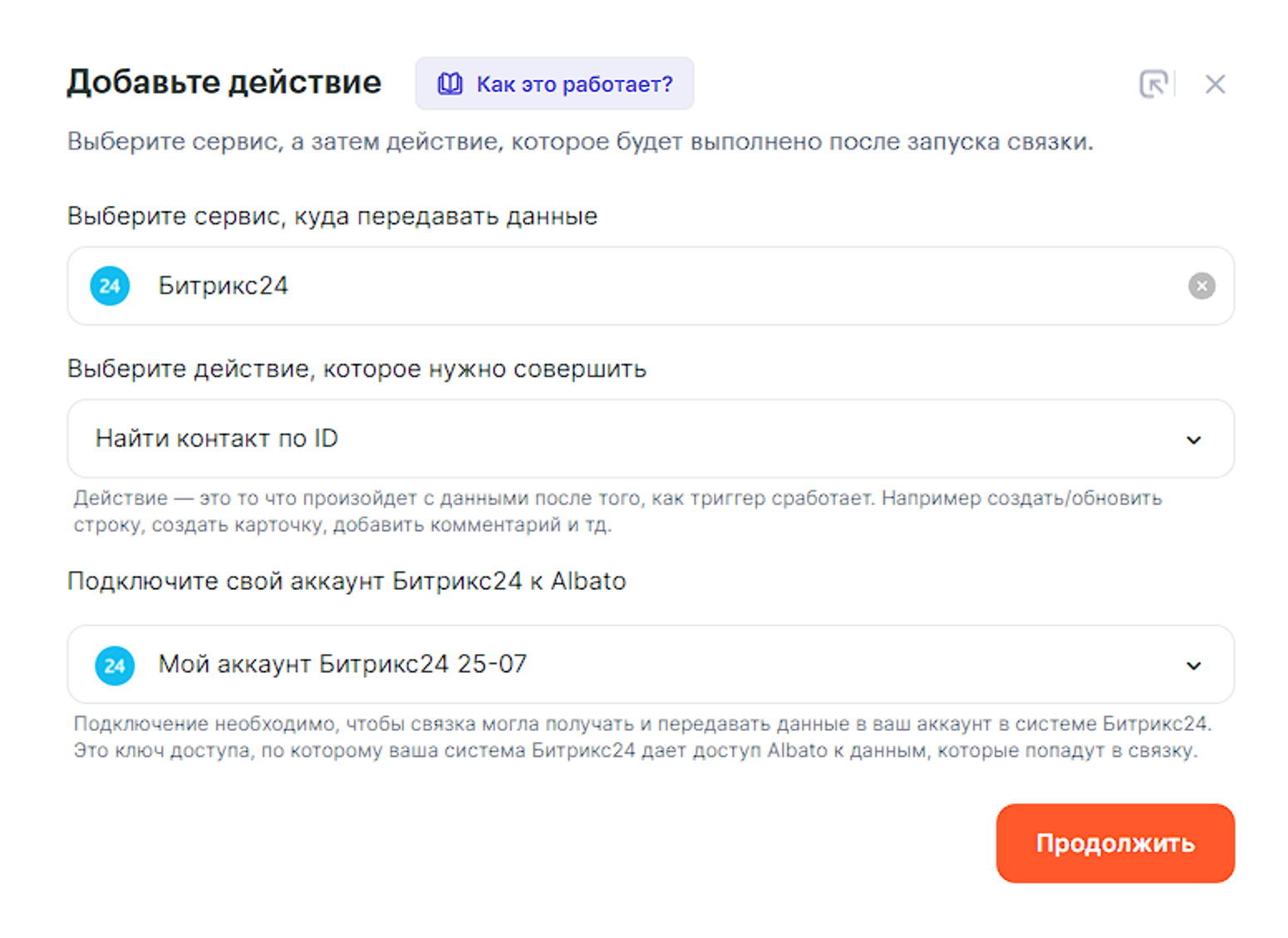The height and width of the screenshot is (938, 1288).
Task: Click the "Битрикс24" service name text
Action: pos(223,286)
